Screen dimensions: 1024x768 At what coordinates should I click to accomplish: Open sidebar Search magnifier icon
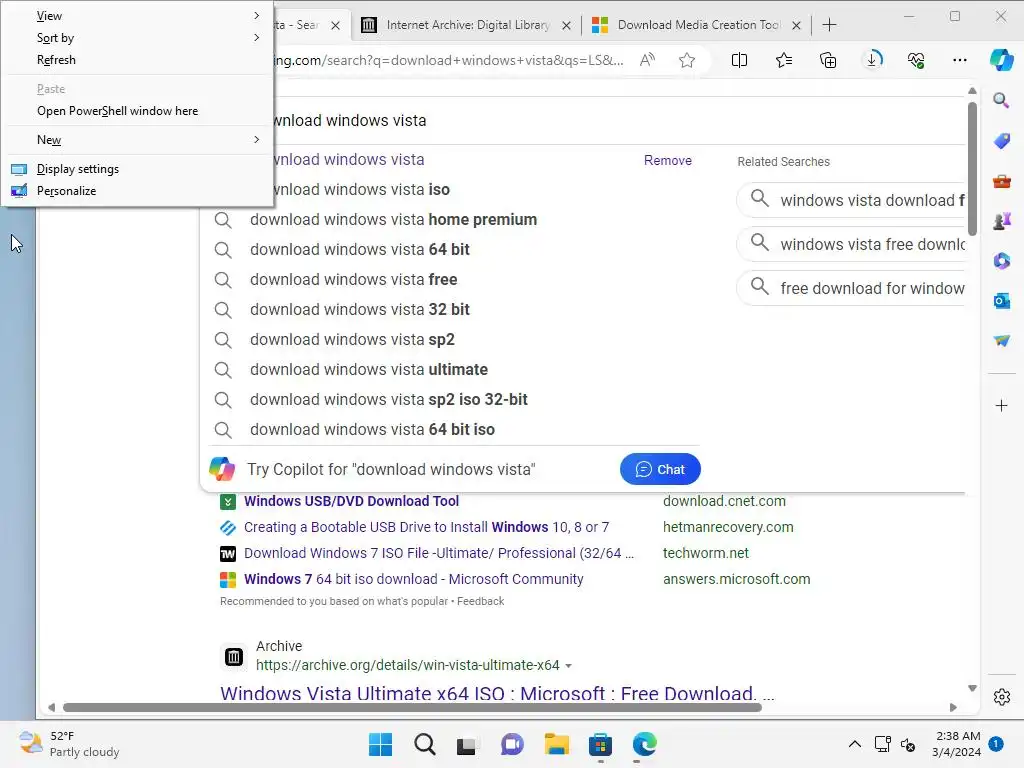(1001, 101)
